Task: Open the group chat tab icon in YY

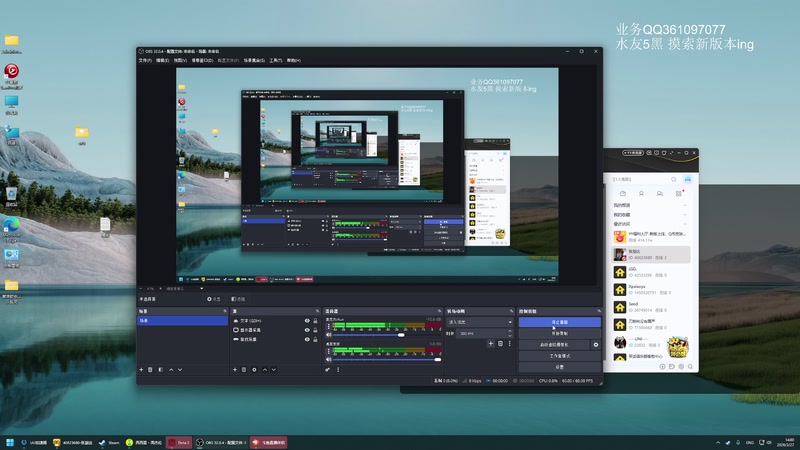Action: tap(660, 194)
